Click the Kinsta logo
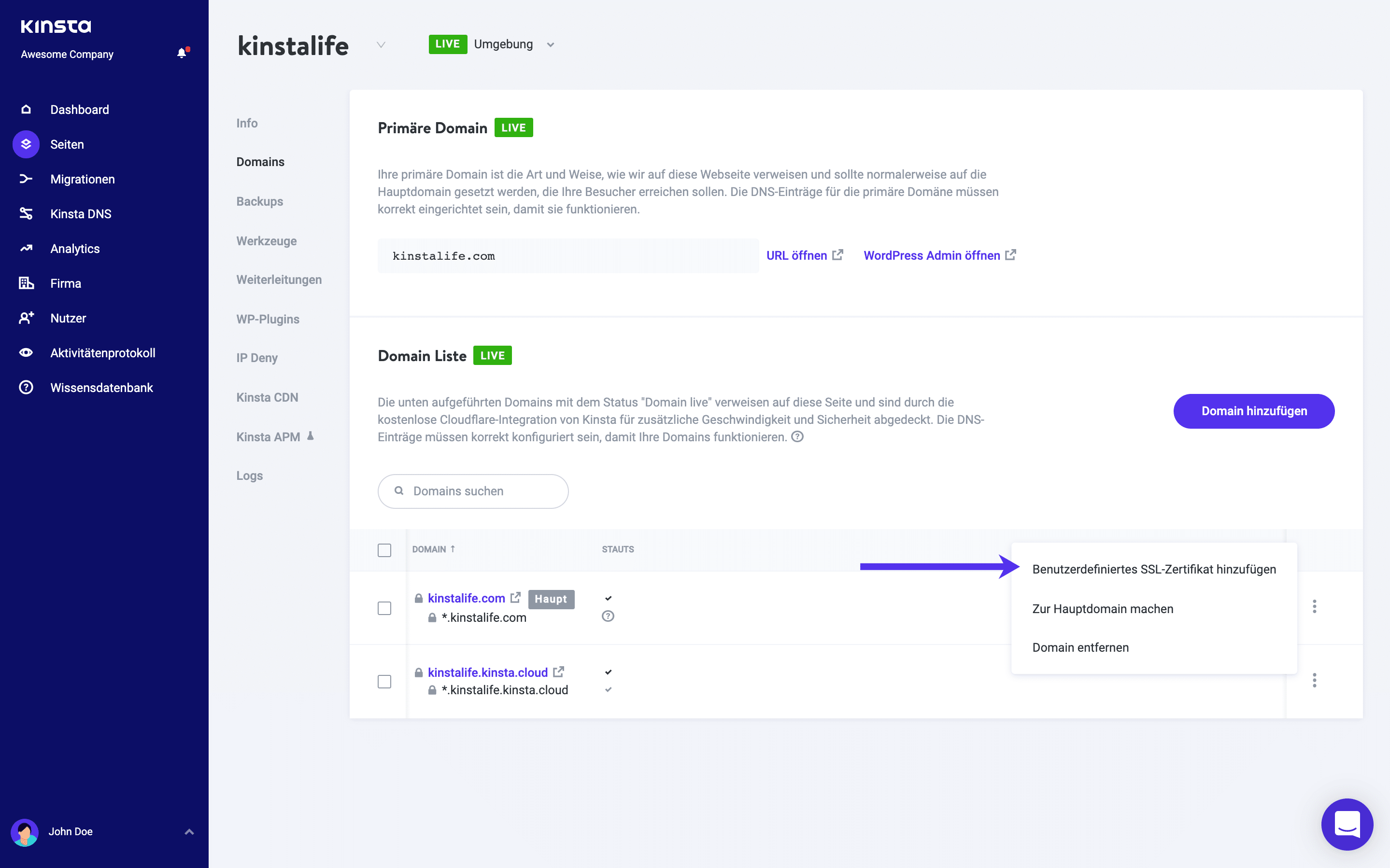 [x=56, y=26]
